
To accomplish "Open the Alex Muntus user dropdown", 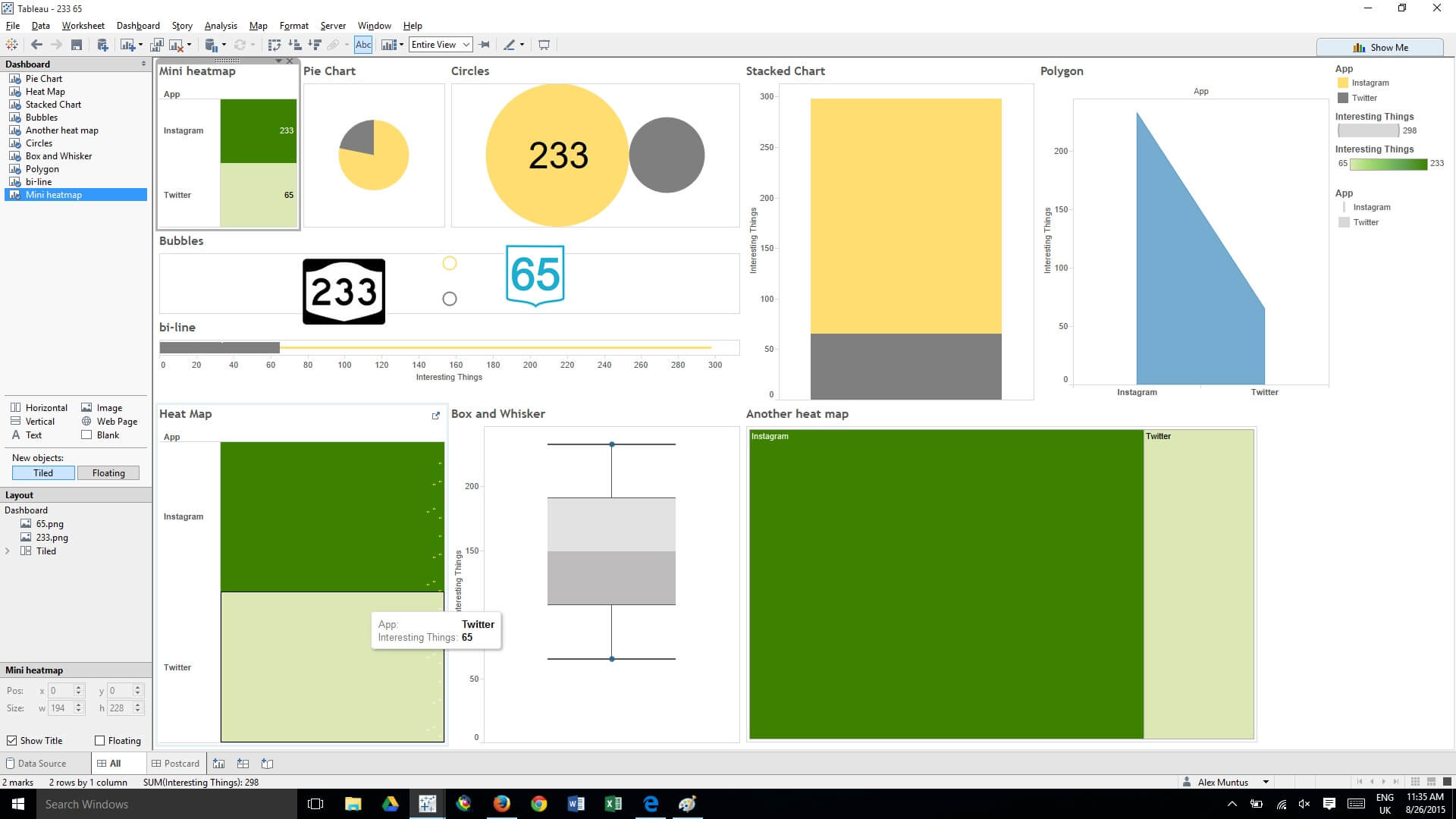I will [1266, 782].
